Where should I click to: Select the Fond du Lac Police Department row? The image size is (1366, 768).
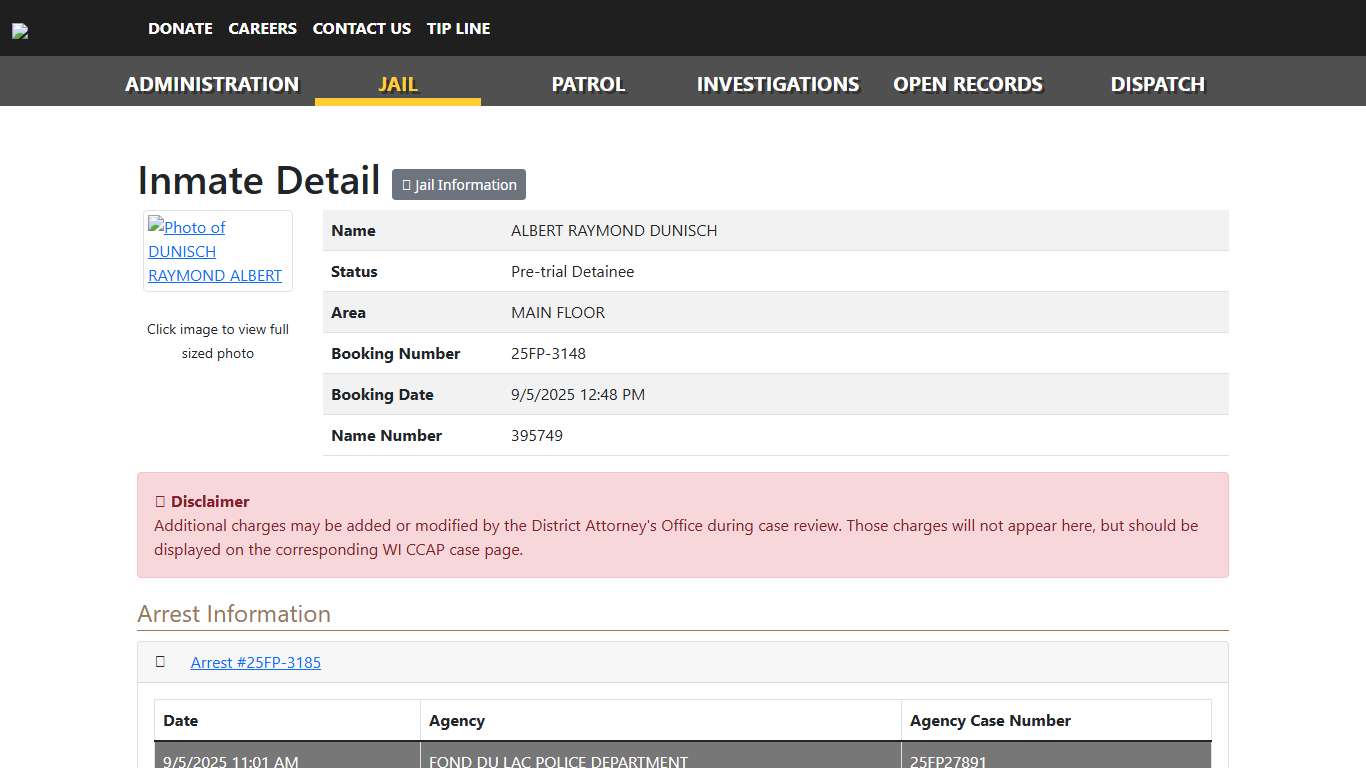558,761
